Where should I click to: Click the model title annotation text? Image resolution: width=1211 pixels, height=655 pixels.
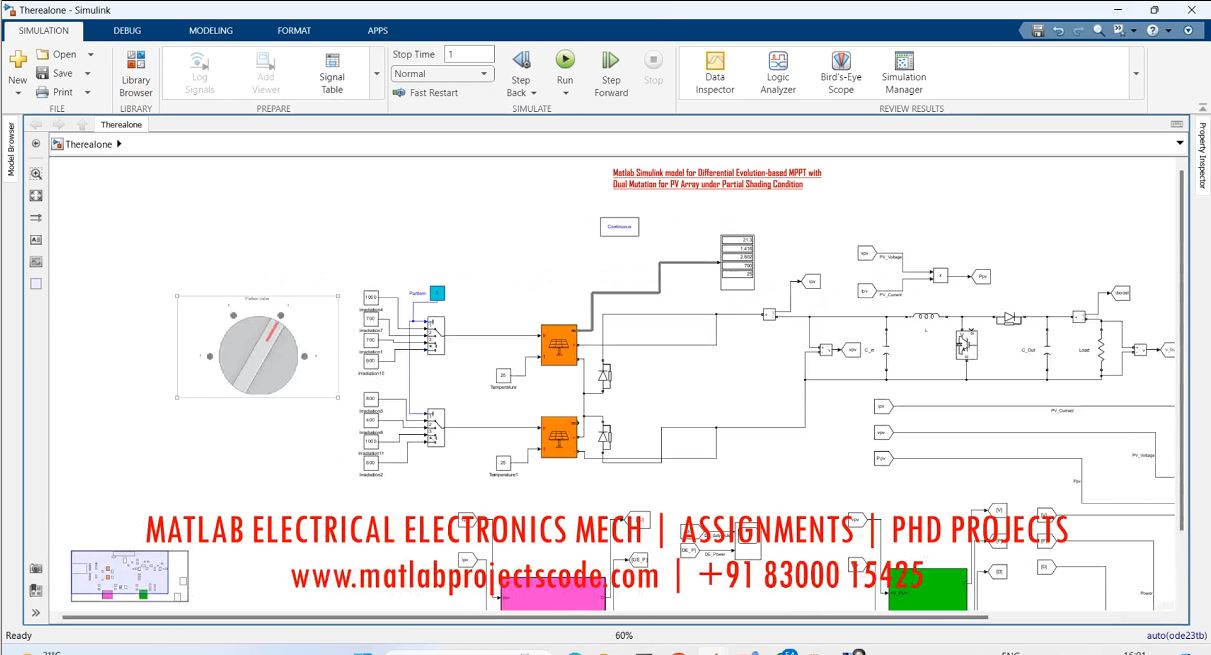[716, 179]
